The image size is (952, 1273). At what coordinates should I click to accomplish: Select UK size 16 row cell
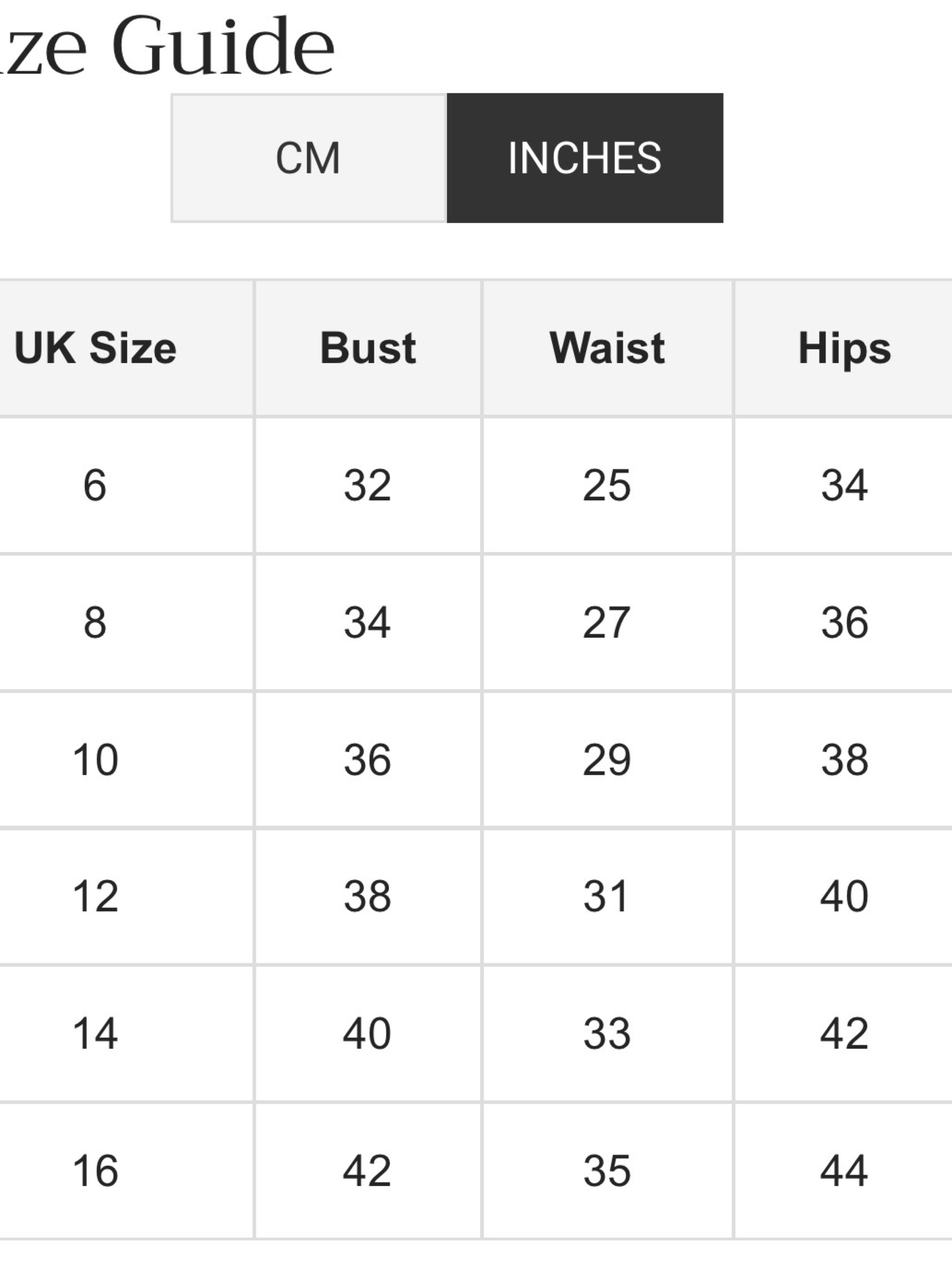[x=95, y=1170]
